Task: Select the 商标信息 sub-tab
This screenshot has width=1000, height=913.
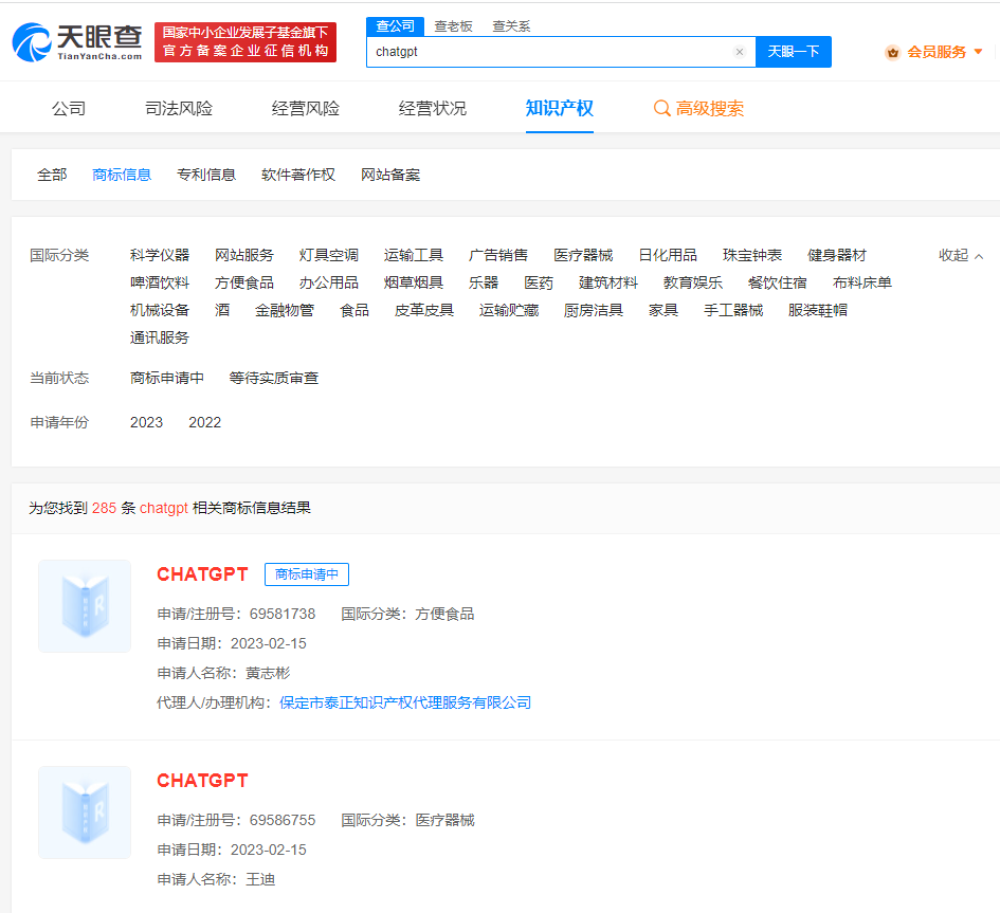Action: (x=122, y=175)
